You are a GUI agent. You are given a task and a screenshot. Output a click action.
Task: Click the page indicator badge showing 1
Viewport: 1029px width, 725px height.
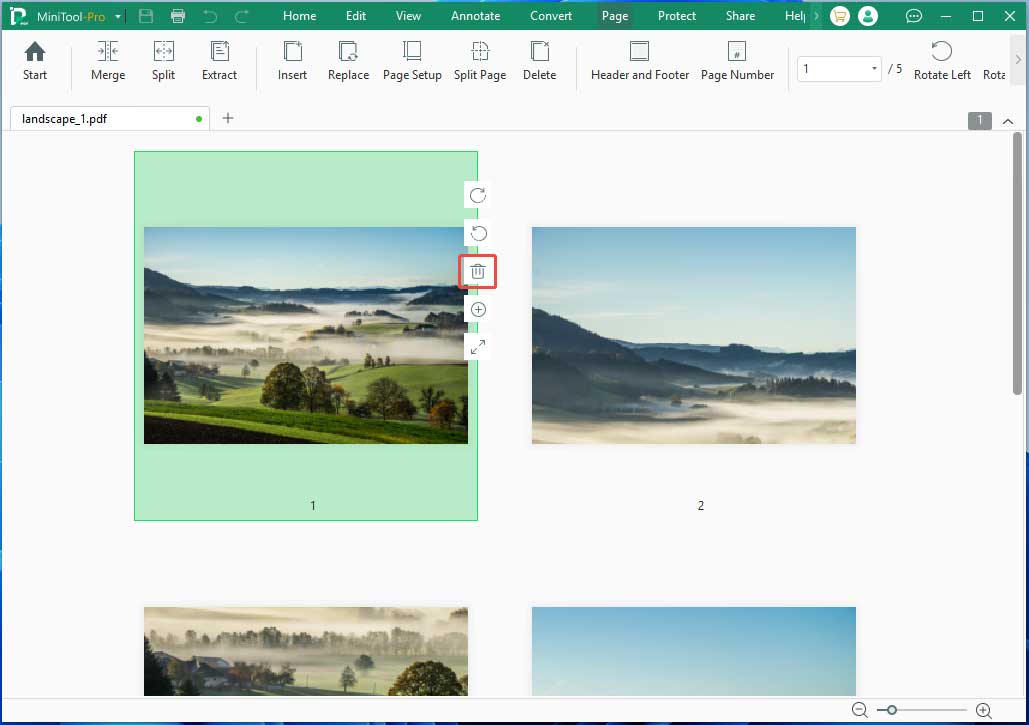(x=979, y=120)
